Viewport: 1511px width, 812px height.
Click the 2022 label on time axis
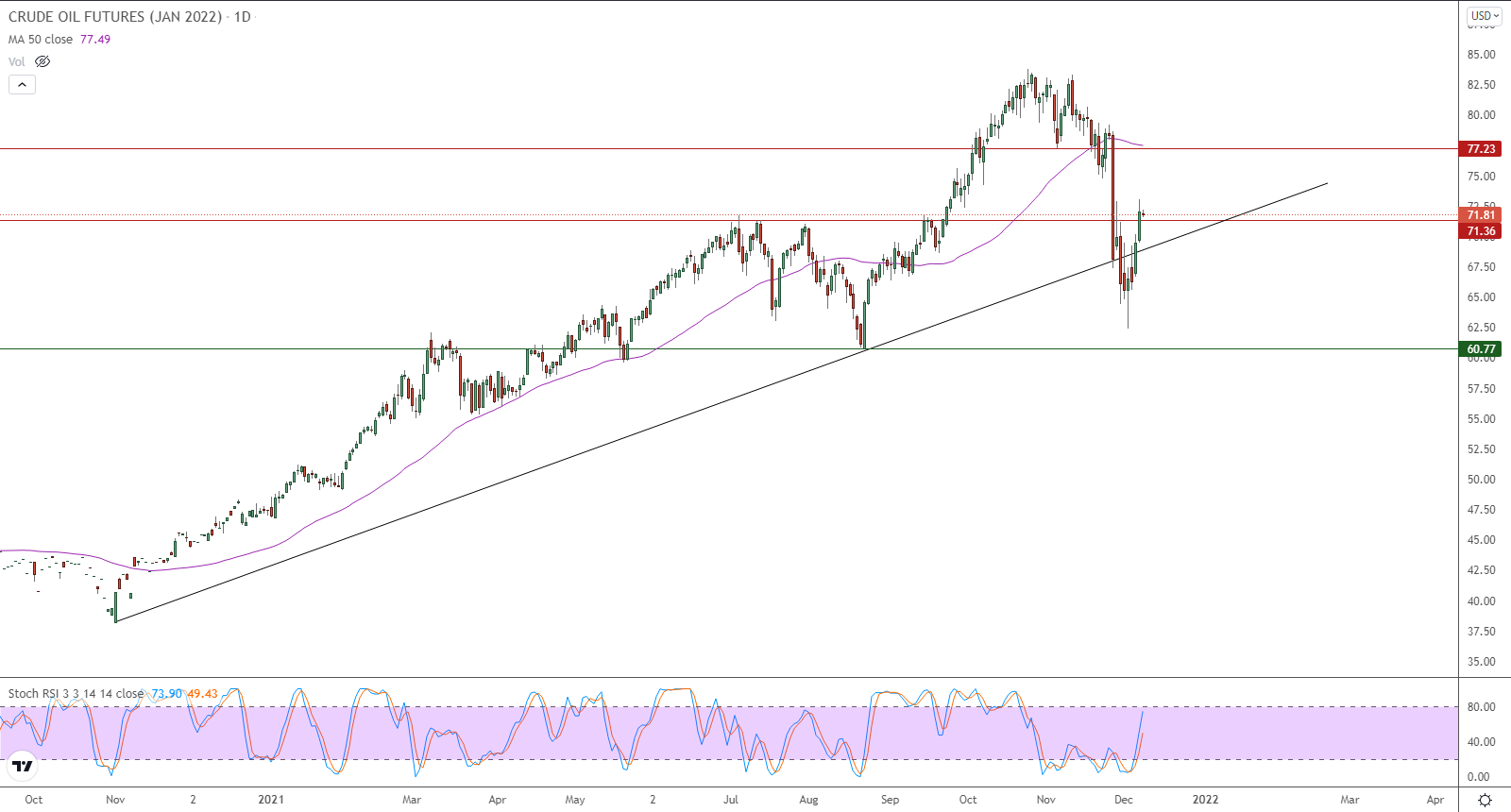coord(1205,800)
